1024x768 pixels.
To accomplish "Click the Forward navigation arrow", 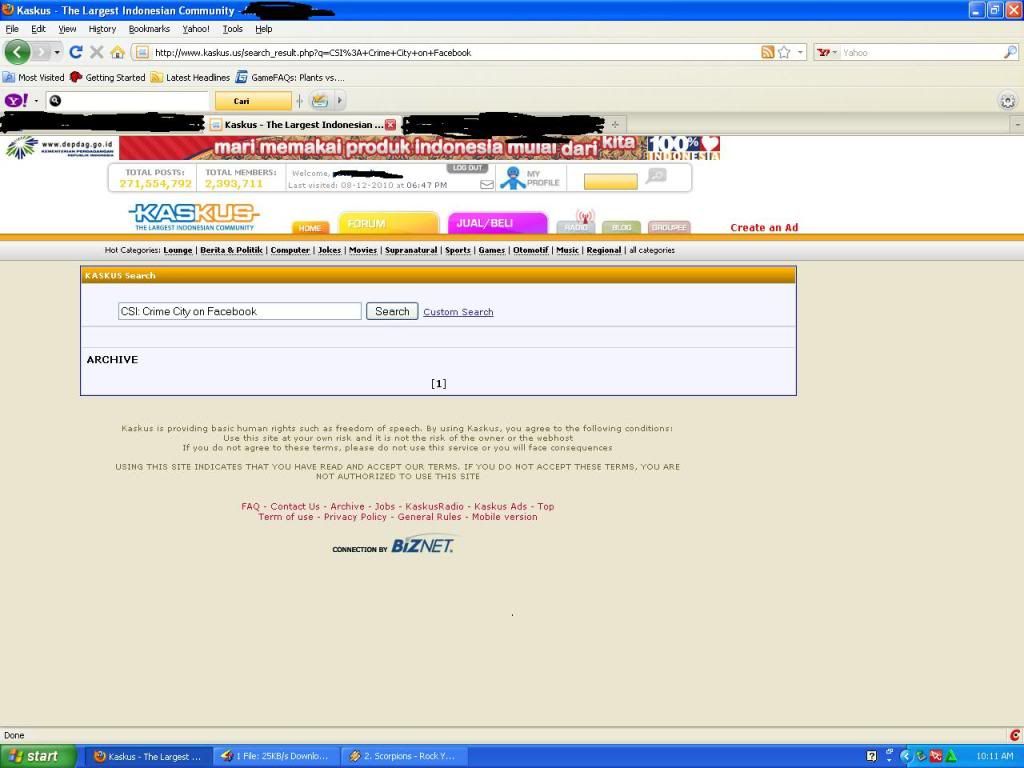I will (x=42, y=52).
